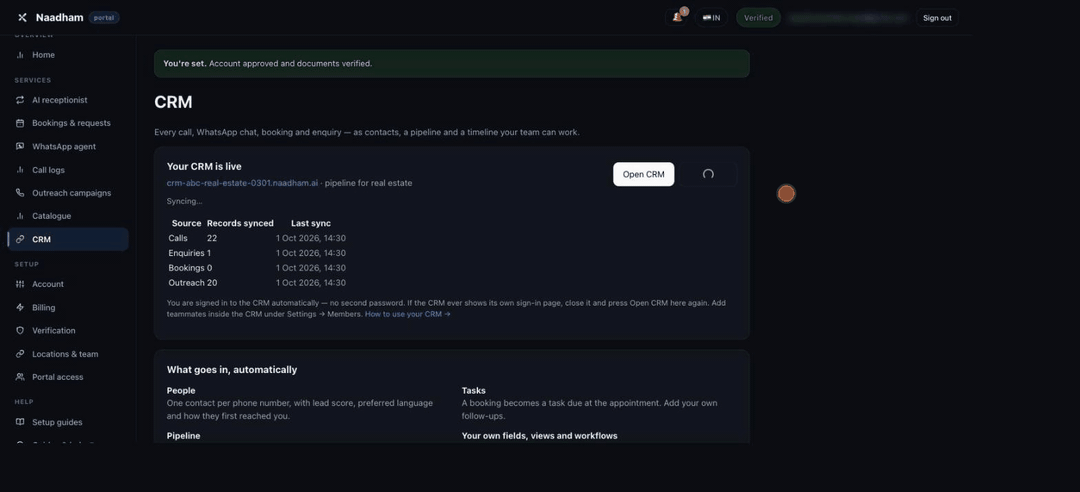This screenshot has height=492, width=1080.
Task: Select the 'Bookings 0' table row
Action: coord(257,268)
